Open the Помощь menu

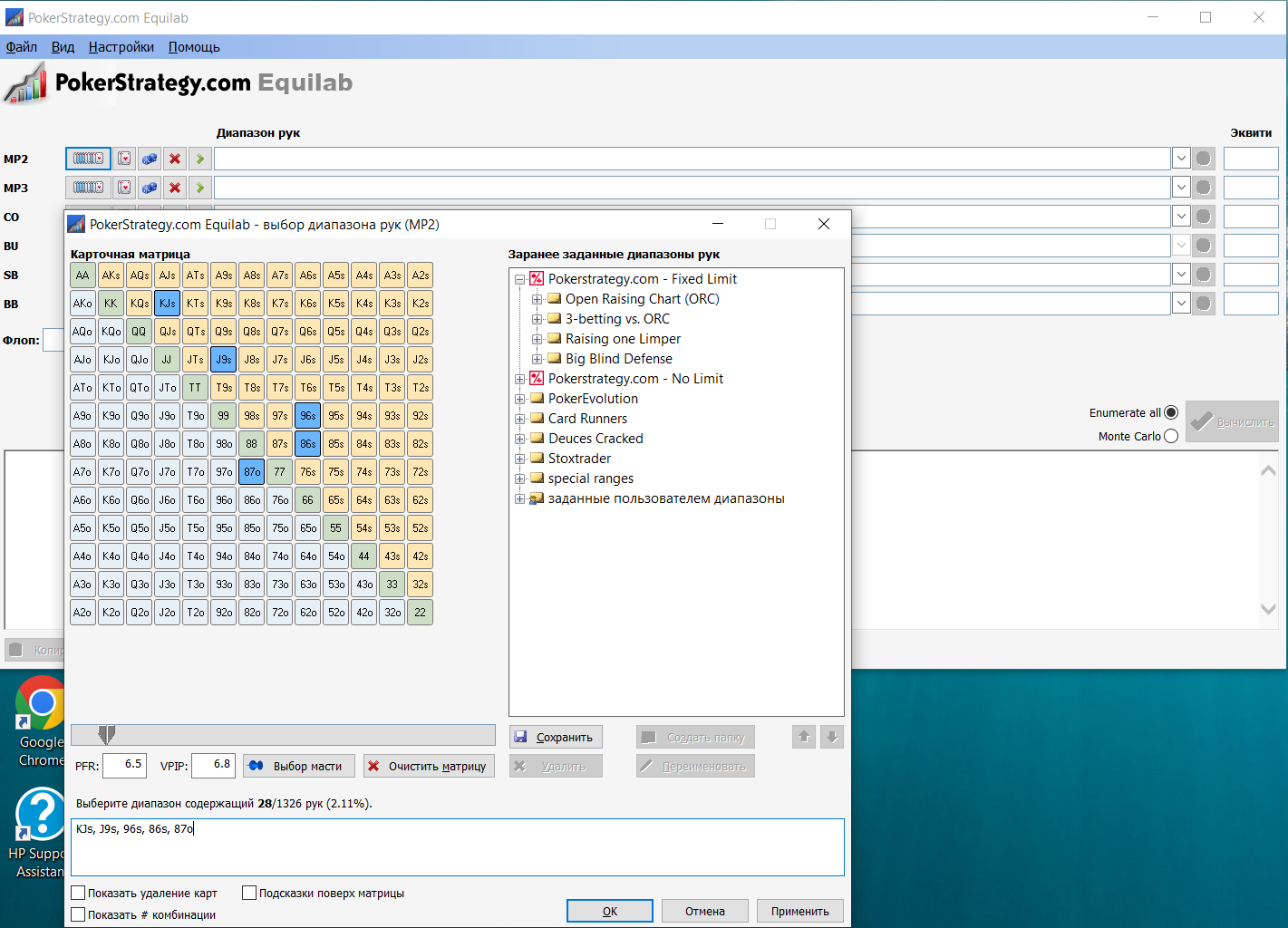click(194, 47)
